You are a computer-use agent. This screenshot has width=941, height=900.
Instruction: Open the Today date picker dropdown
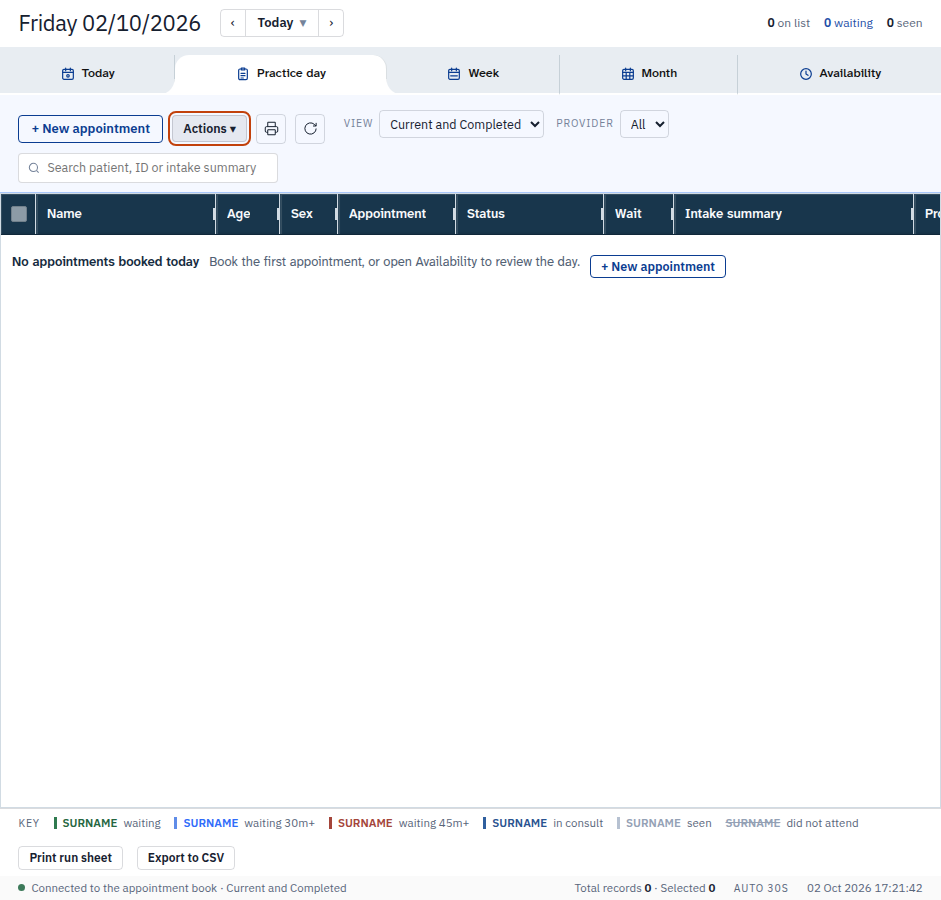click(x=282, y=23)
